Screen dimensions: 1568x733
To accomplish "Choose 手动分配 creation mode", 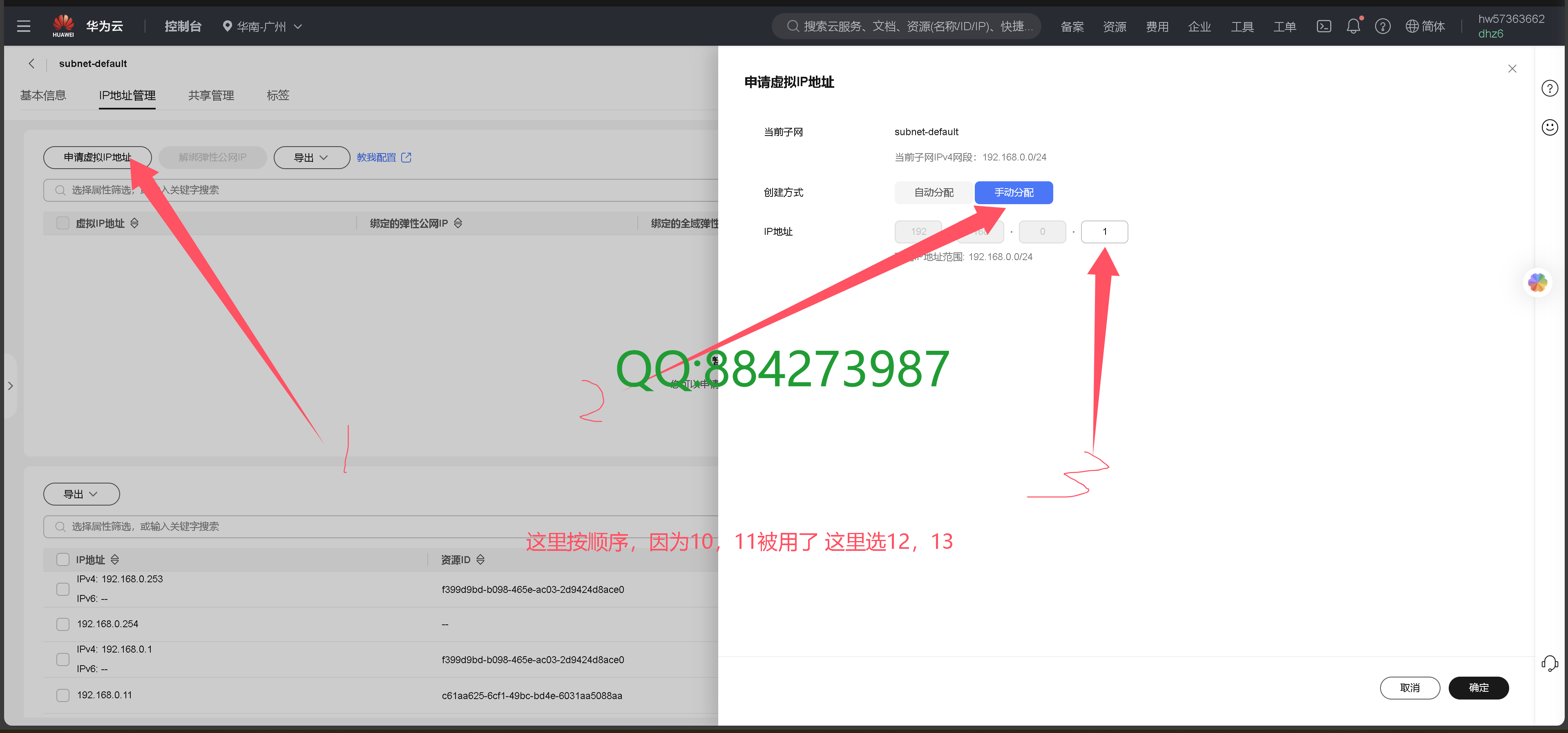I will click(x=1014, y=192).
